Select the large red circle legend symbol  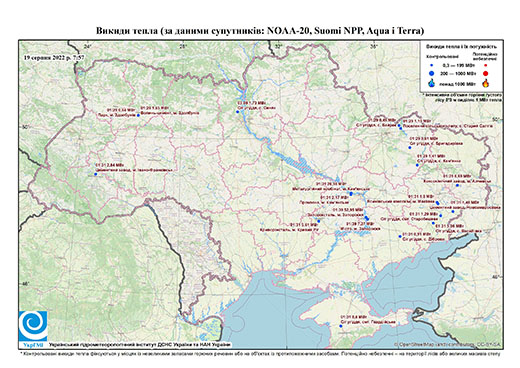(485, 74)
